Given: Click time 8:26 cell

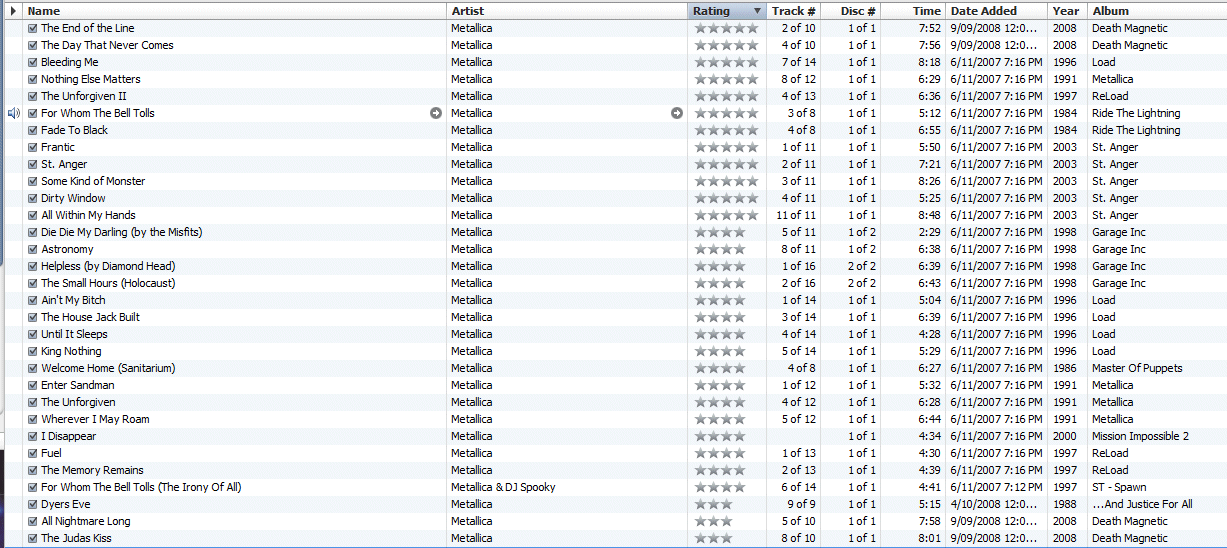Looking at the screenshot, I should click(x=929, y=181).
